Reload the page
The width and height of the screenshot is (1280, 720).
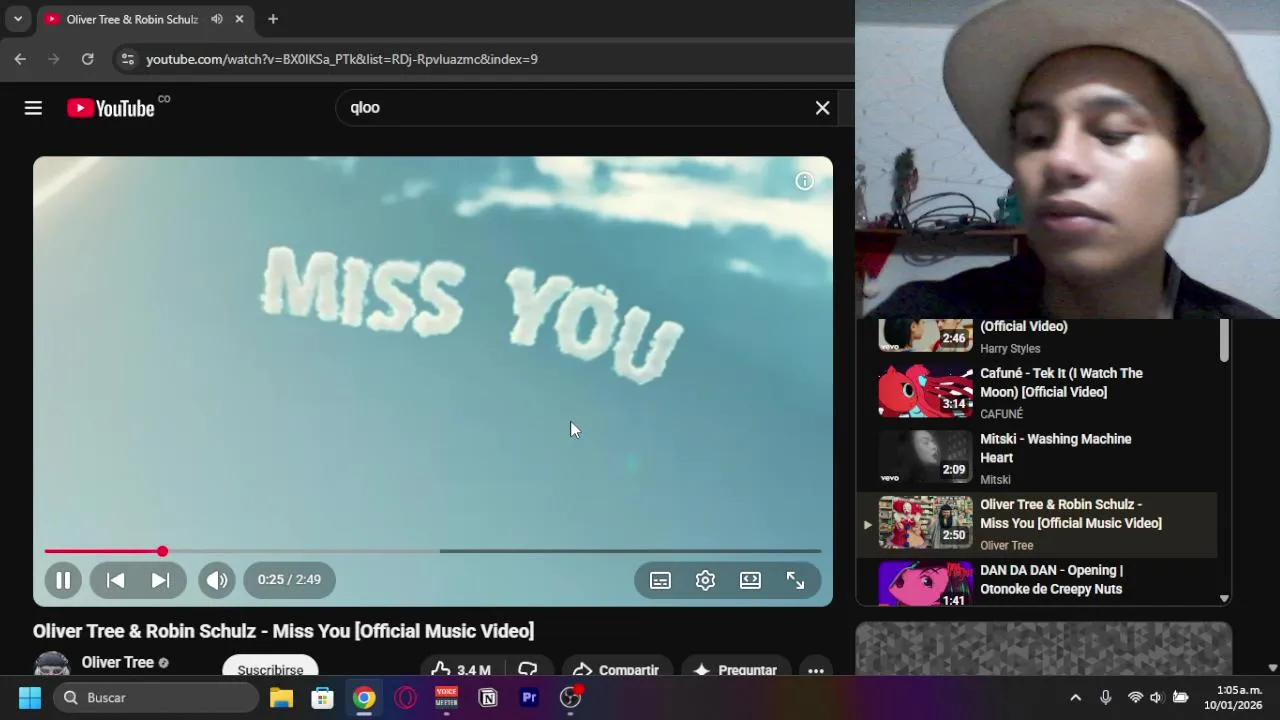(x=88, y=59)
